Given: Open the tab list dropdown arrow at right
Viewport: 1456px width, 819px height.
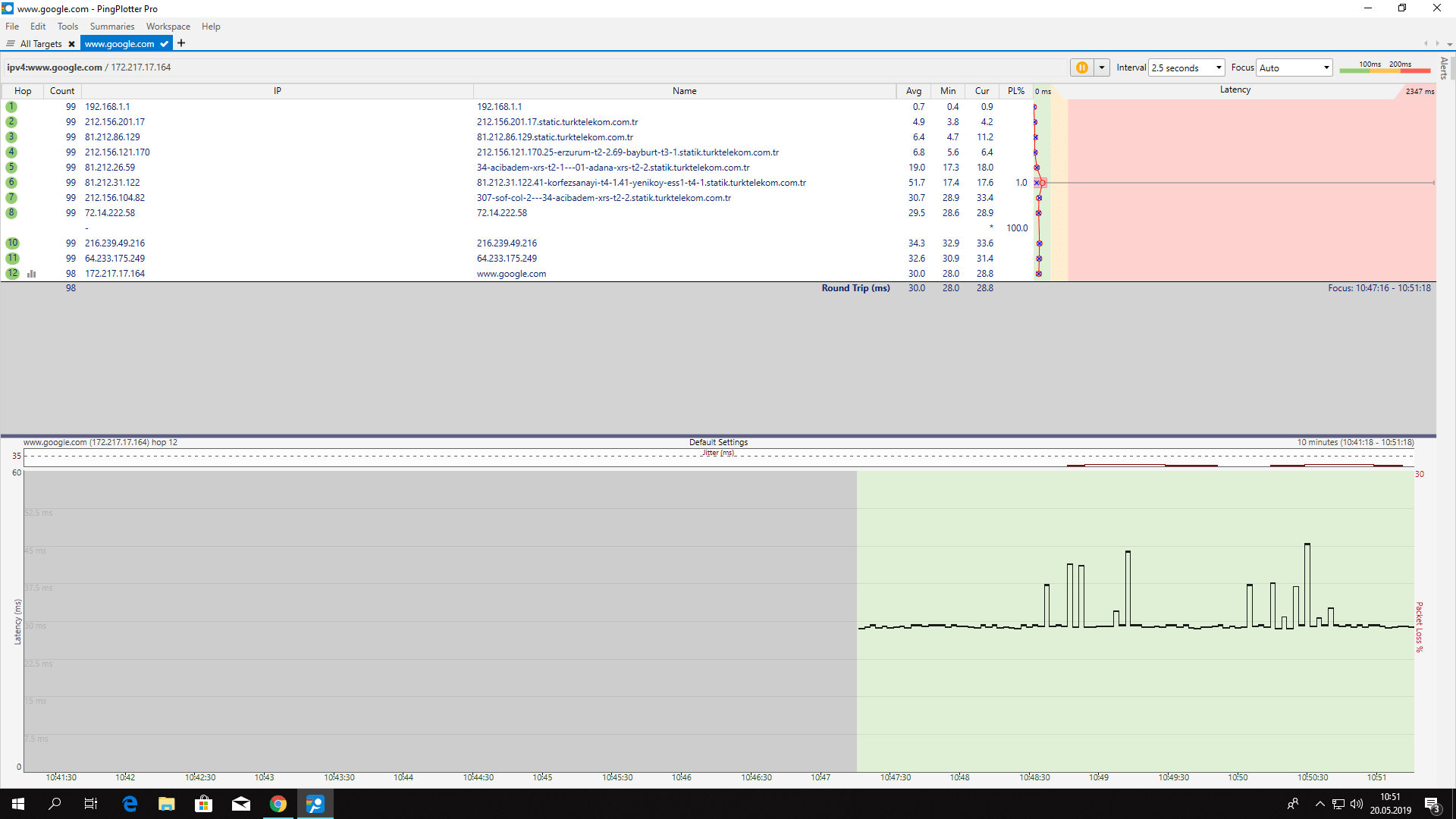Looking at the screenshot, I should click(x=1449, y=44).
